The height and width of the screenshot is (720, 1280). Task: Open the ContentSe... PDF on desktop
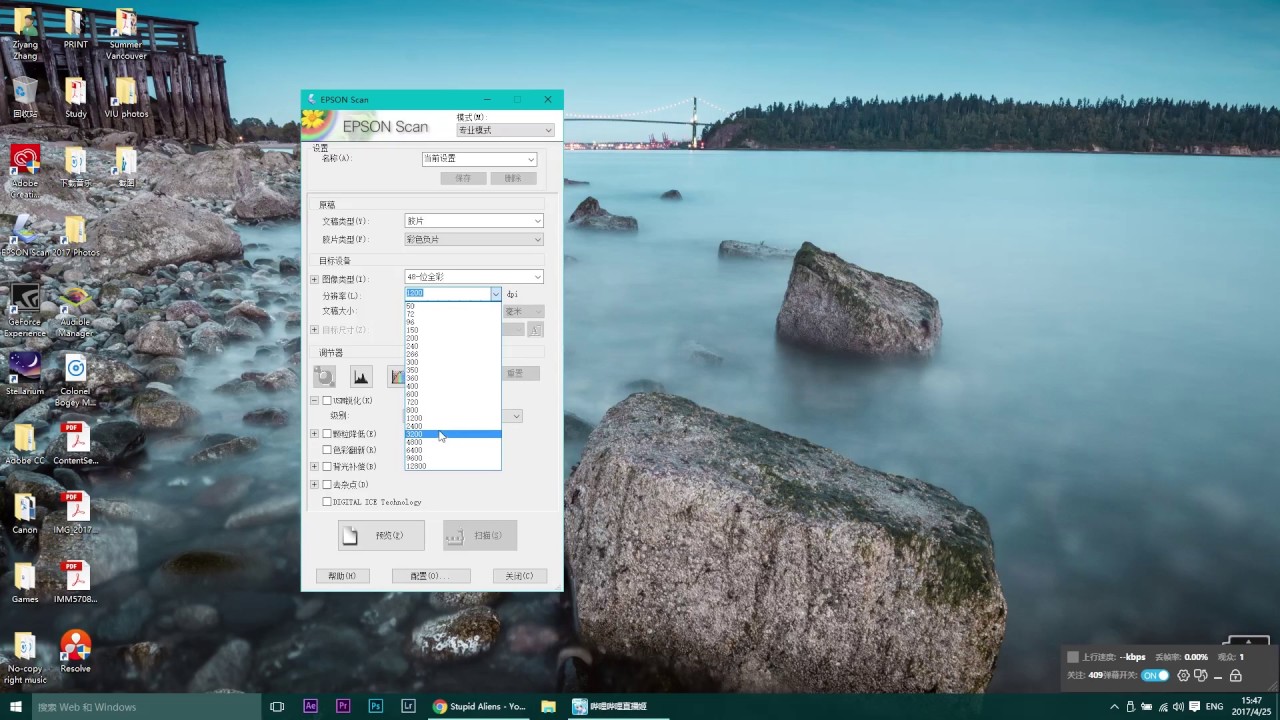coord(75,444)
